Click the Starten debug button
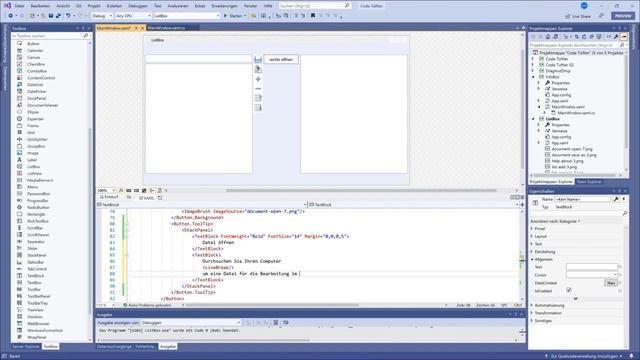640x360 pixels. click(x=234, y=16)
